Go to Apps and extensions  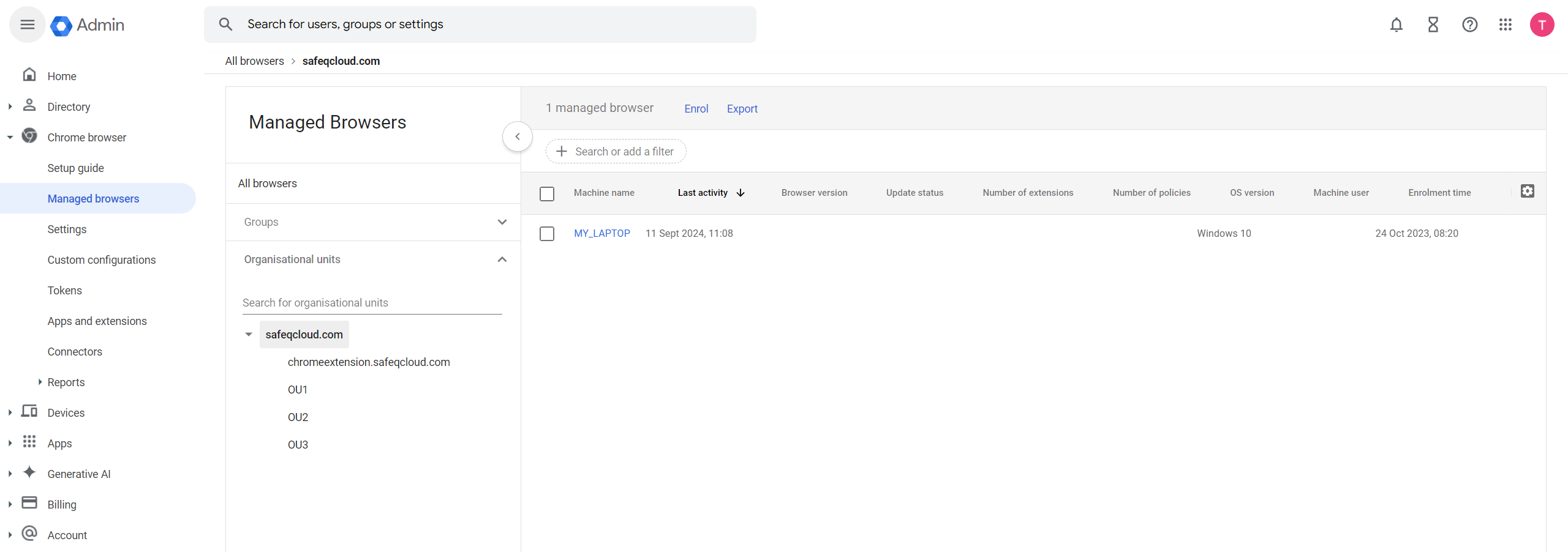click(97, 321)
